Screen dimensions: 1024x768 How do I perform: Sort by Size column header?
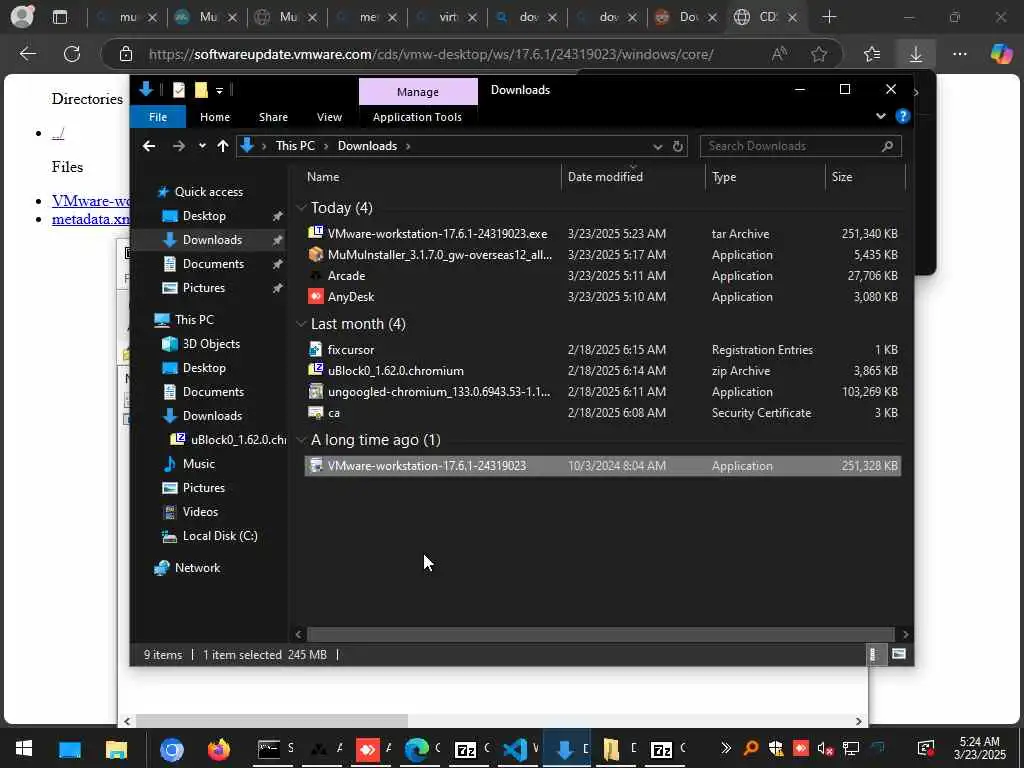click(865, 177)
